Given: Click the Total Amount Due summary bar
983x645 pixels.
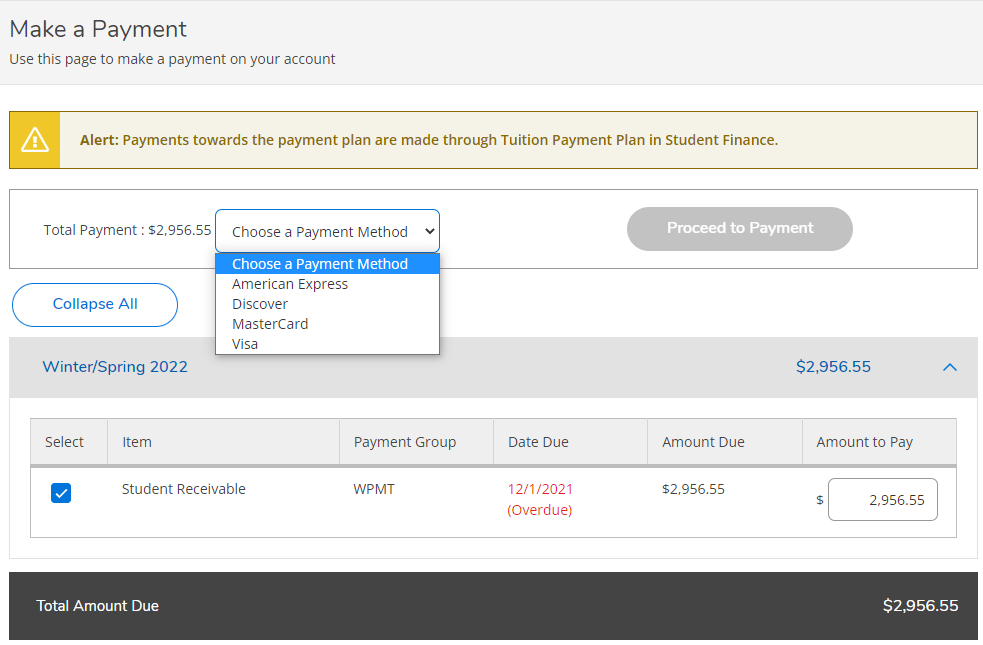Looking at the screenshot, I should 491,606.
